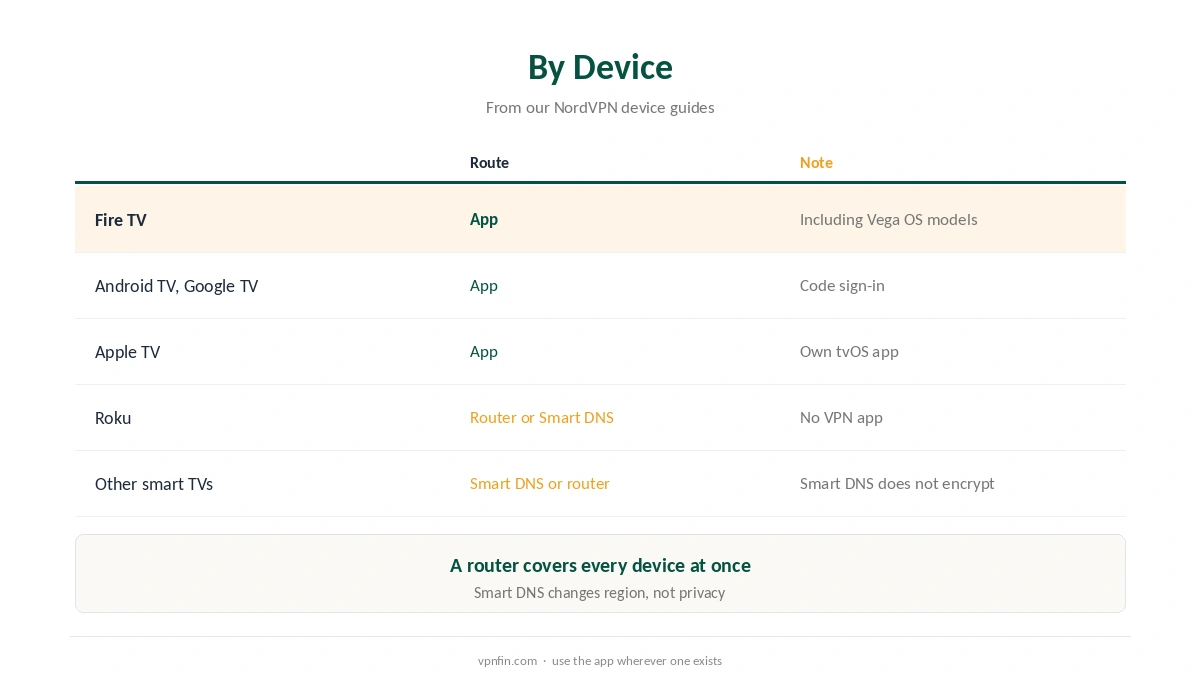This screenshot has height=680, width=1200.
Task: Click the 'vpnfin.com' footer text
Action: (x=507, y=660)
